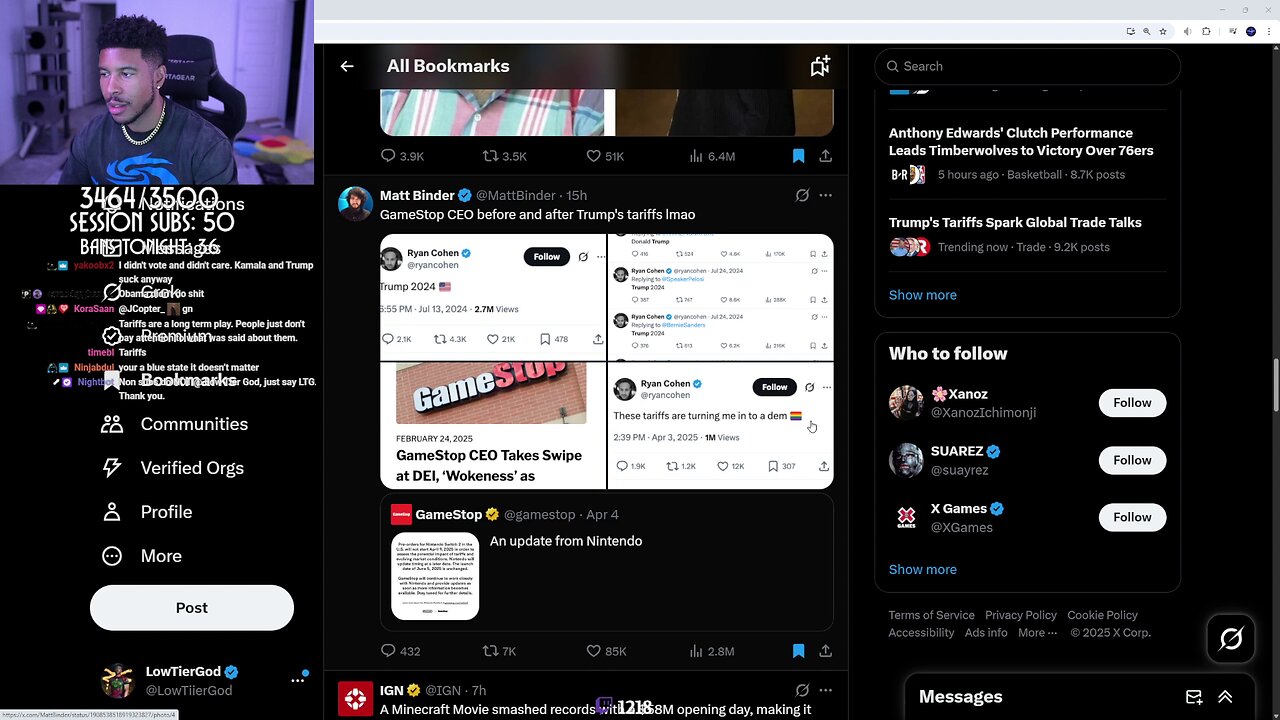Follow the Xanoz account
Viewport: 1280px width, 720px height.
tap(1132, 402)
